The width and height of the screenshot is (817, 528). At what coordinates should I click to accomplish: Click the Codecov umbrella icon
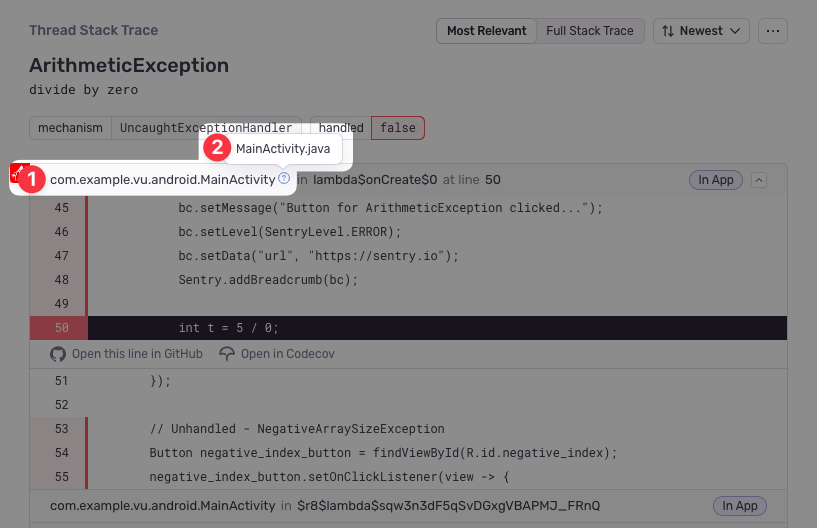tap(227, 354)
